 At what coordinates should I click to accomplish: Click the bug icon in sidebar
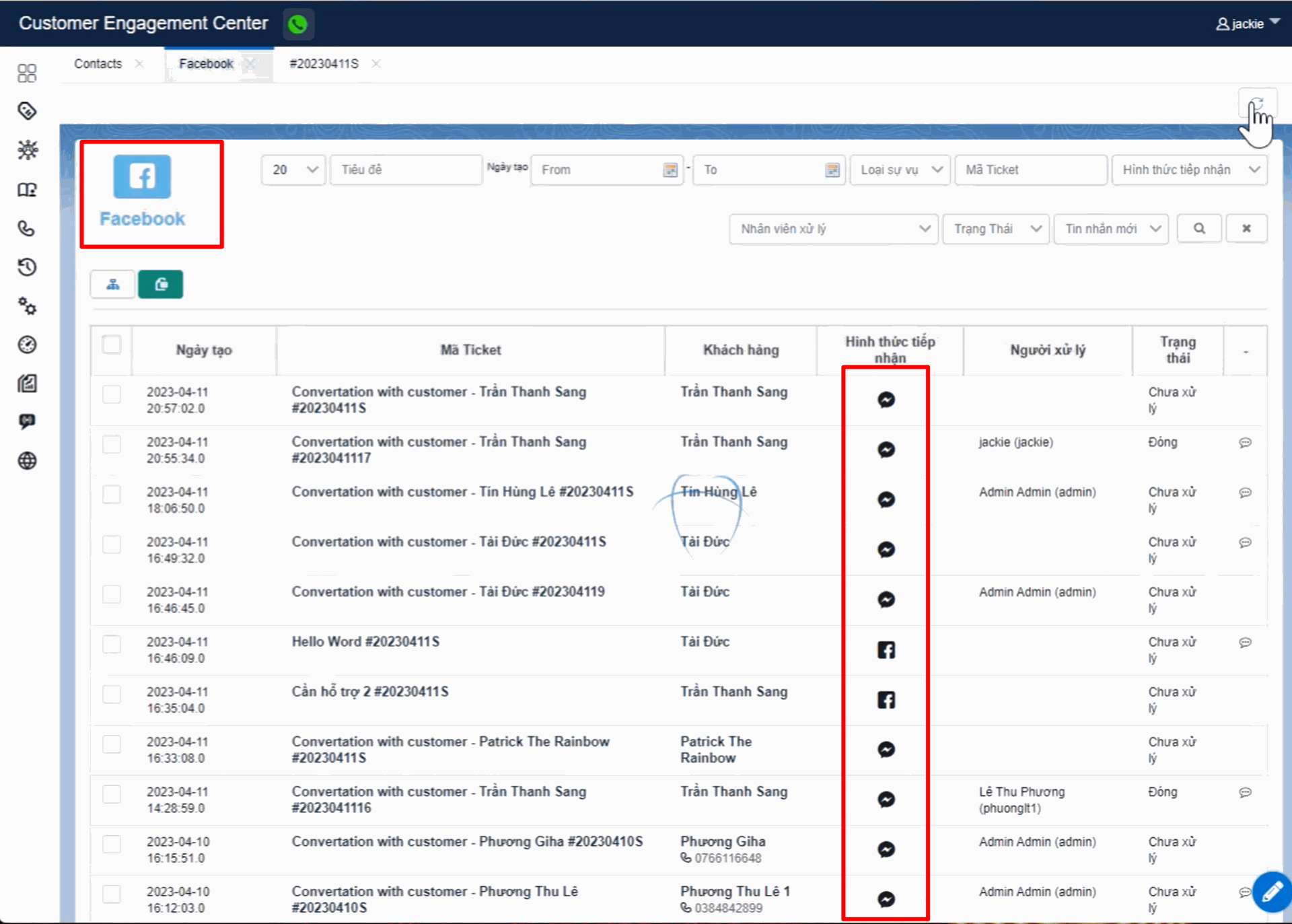(27, 149)
